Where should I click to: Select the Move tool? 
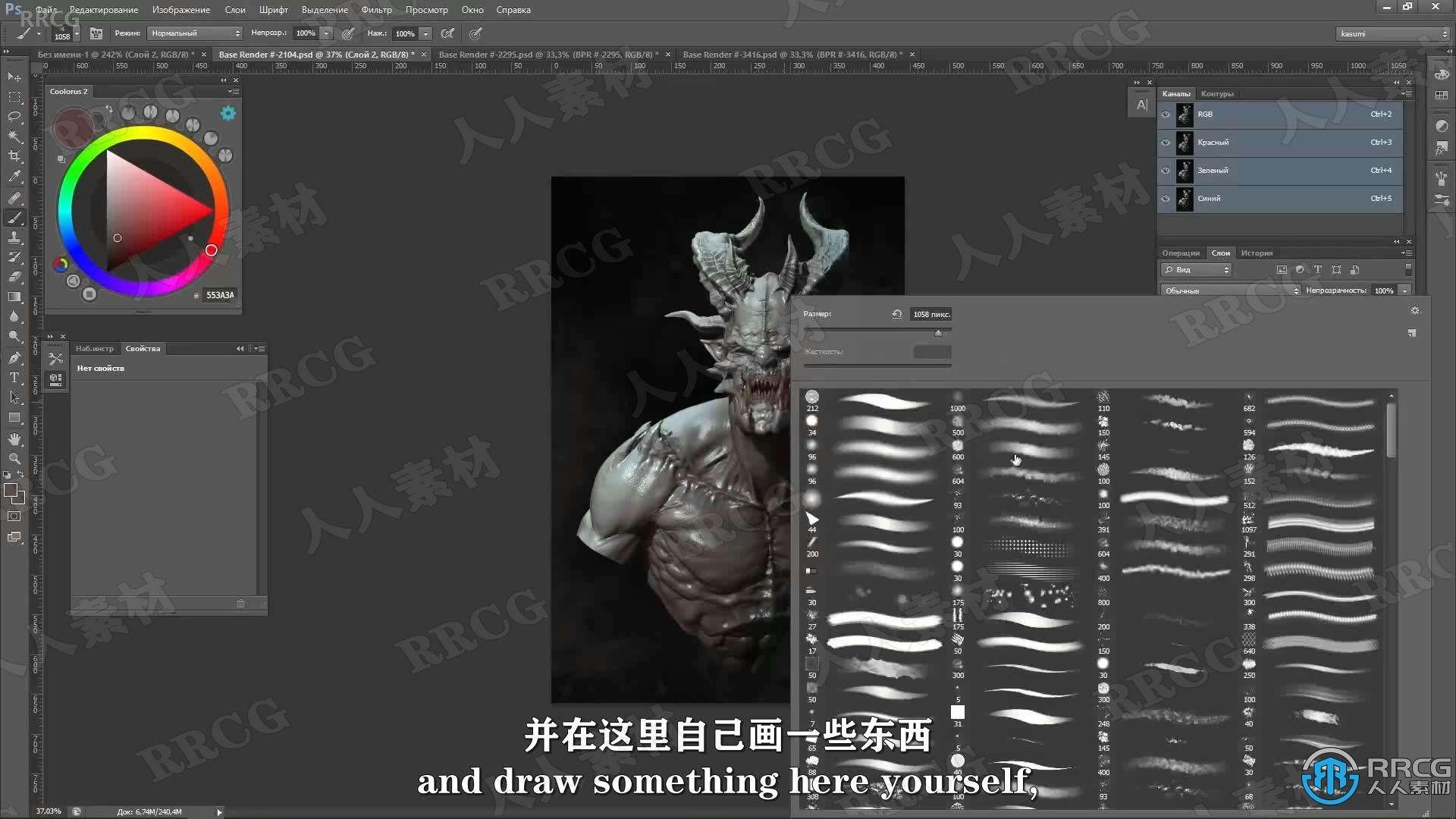point(14,77)
